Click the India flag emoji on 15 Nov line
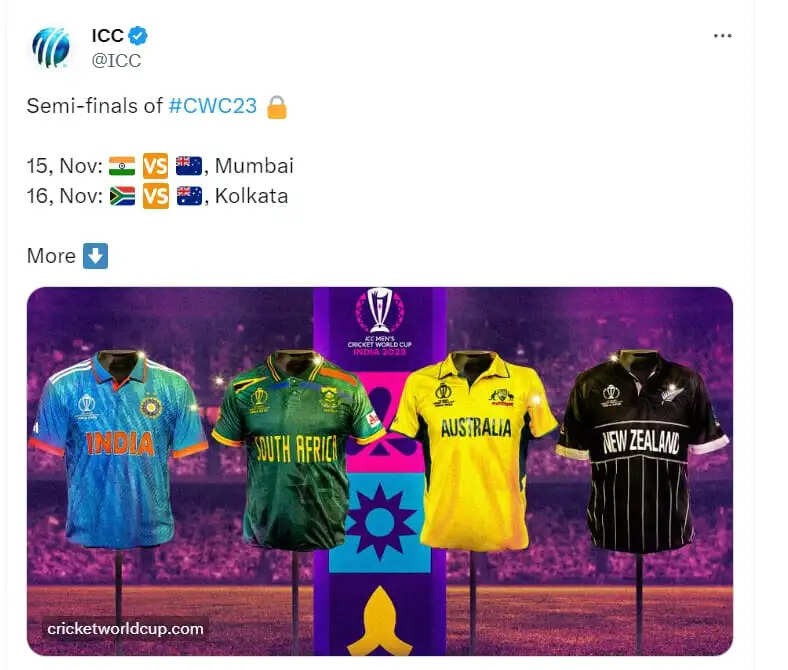The width and height of the screenshot is (788, 670). 122,166
